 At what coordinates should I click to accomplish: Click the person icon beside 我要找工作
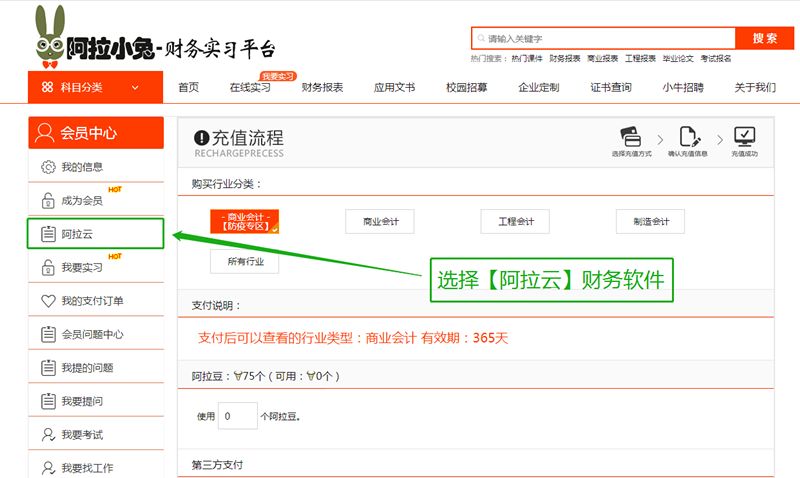[48, 468]
